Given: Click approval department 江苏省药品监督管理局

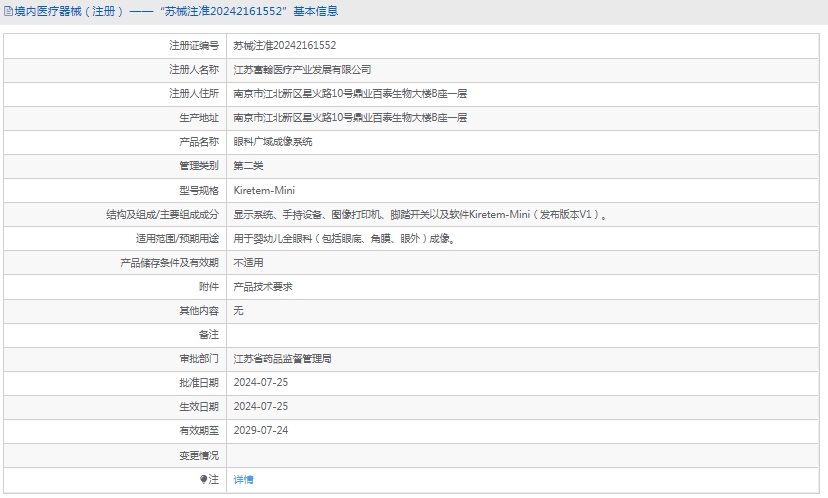Looking at the screenshot, I should pos(282,359).
